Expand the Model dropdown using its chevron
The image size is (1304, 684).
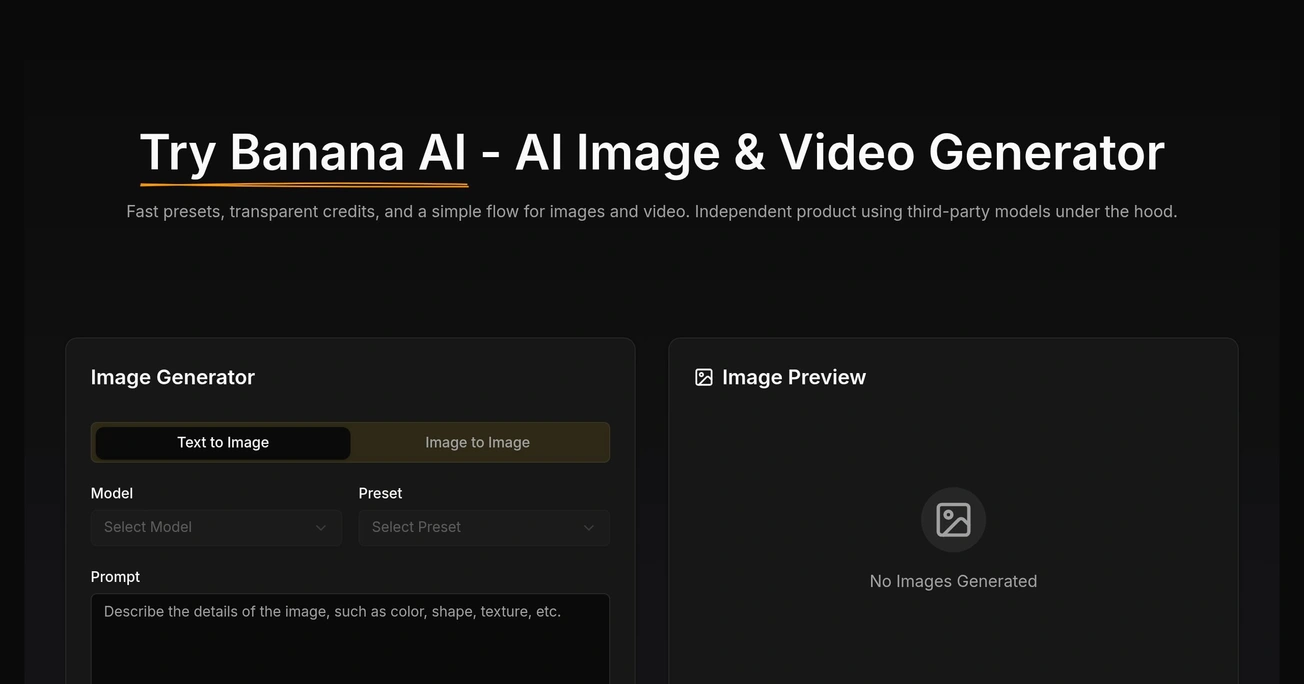point(321,527)
